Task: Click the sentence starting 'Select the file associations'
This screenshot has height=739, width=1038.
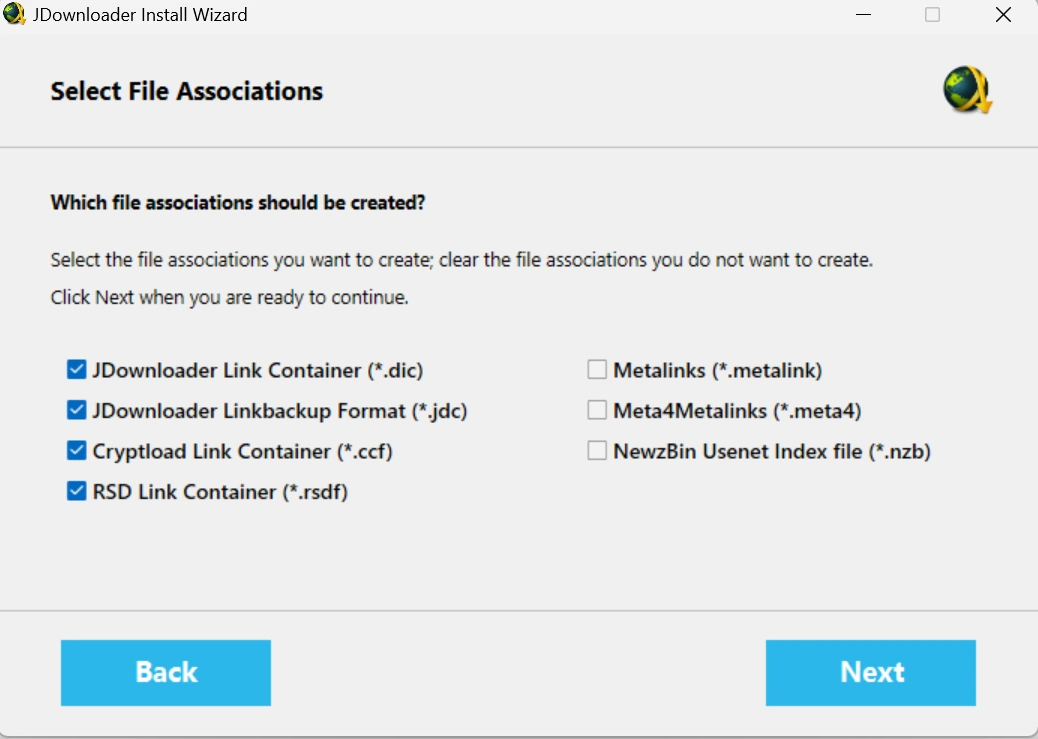Action: [461, 260]
